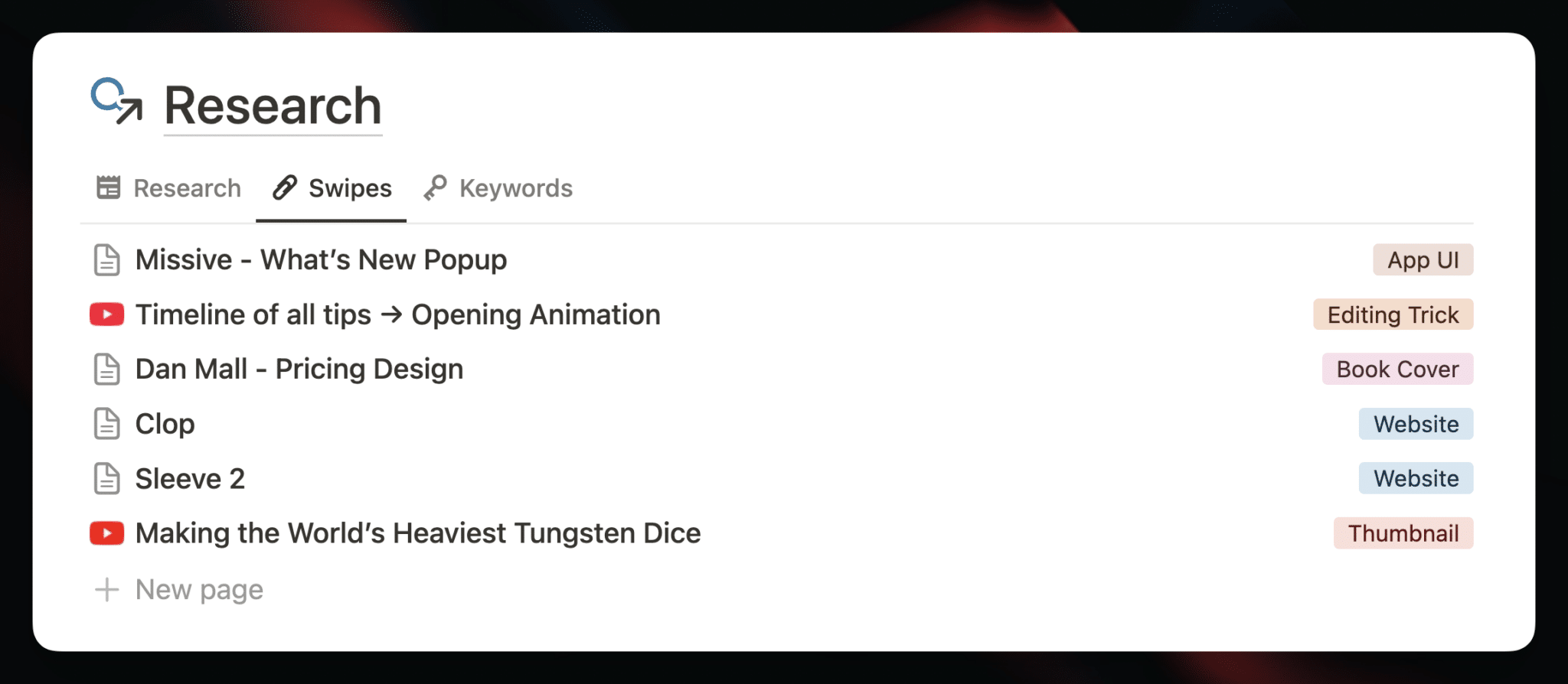Open Timeline of all tips entry
This screenshot has width=1568, height=684.
[x=397, y=314]
